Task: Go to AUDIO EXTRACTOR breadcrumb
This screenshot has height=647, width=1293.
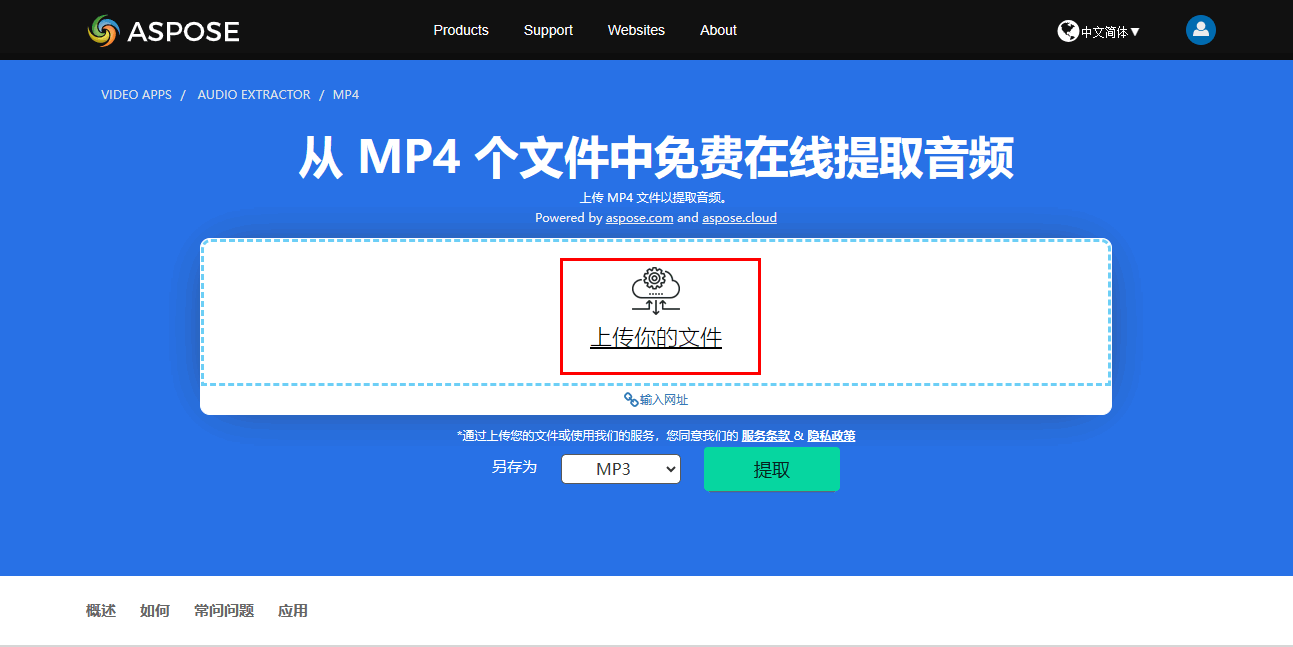Action: pyautogui.click(x=254, y=95)
